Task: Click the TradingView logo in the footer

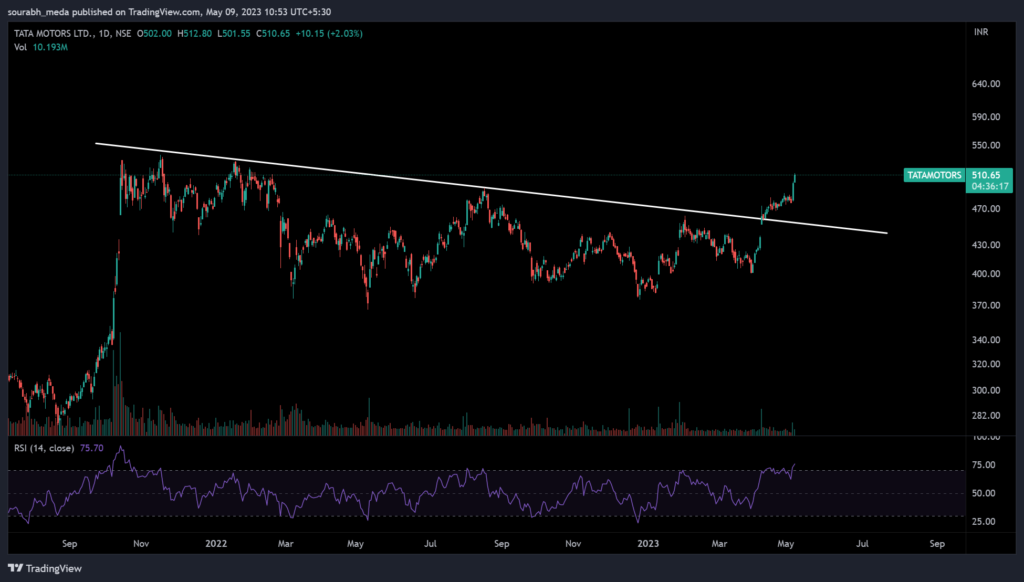Action: pos(45,568)
